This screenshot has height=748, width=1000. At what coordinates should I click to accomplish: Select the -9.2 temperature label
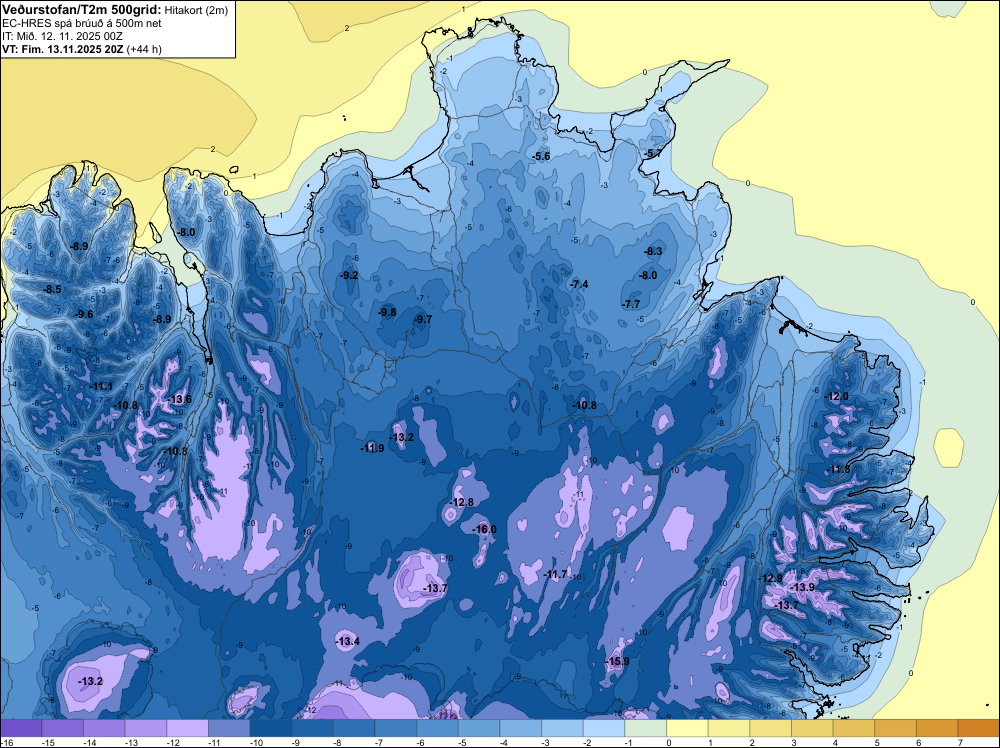(349, 275)
